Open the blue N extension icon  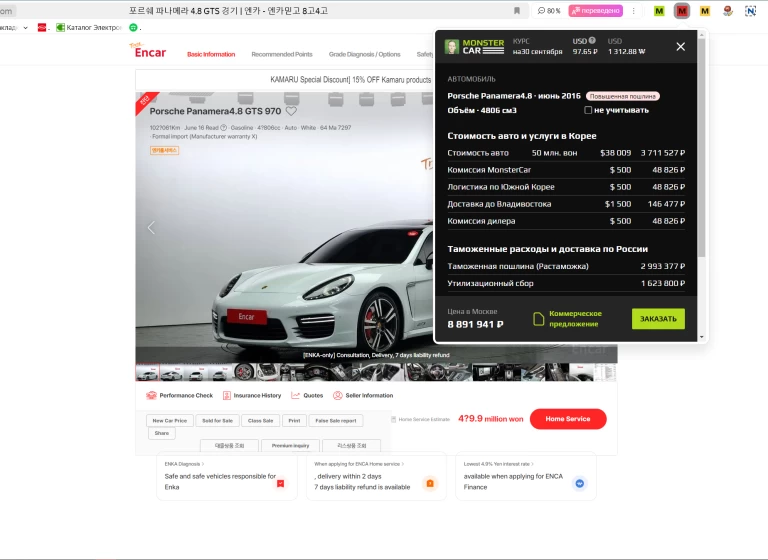(x=750, y=11)
